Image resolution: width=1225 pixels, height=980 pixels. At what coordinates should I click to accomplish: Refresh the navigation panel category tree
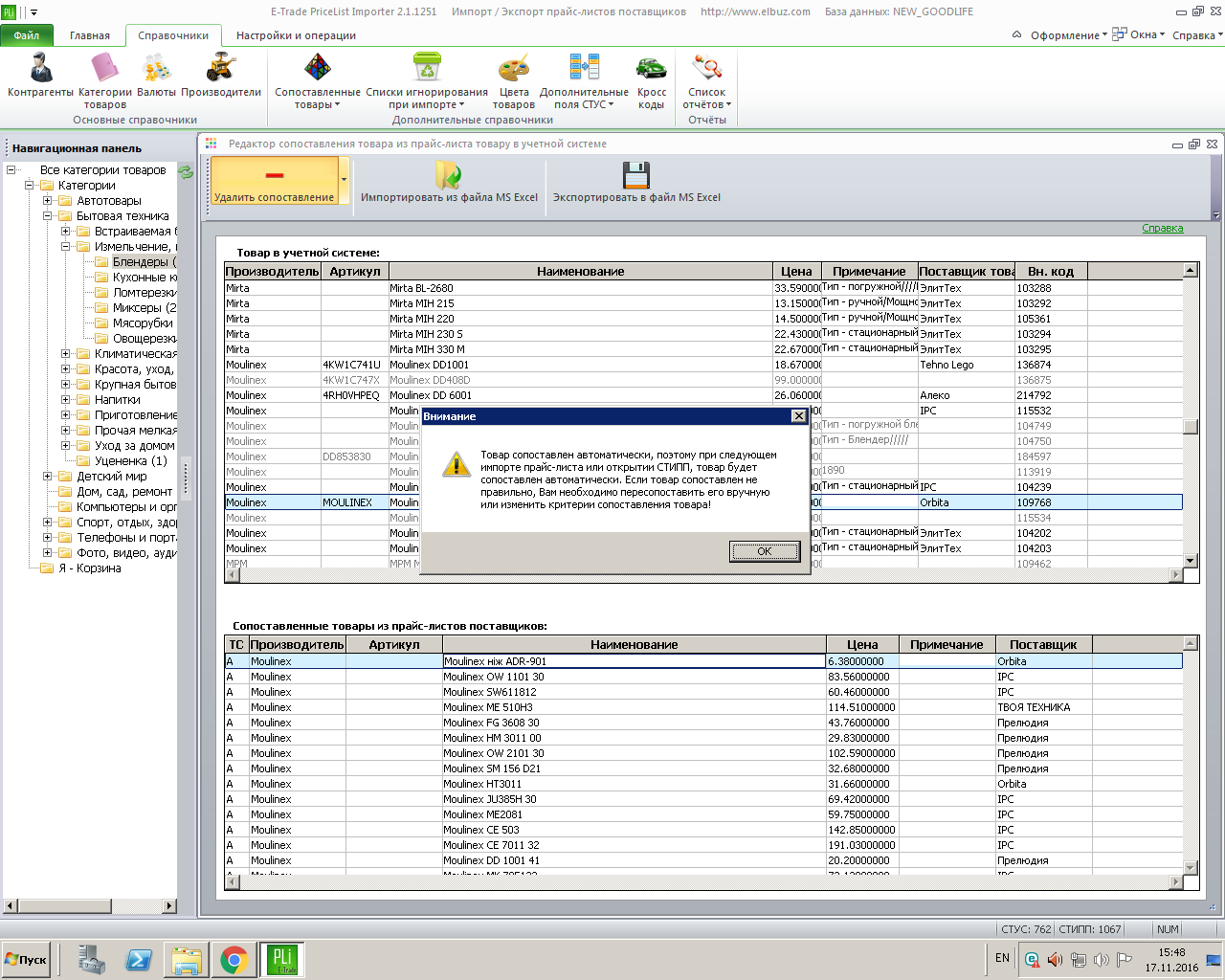tap(186, 171)
